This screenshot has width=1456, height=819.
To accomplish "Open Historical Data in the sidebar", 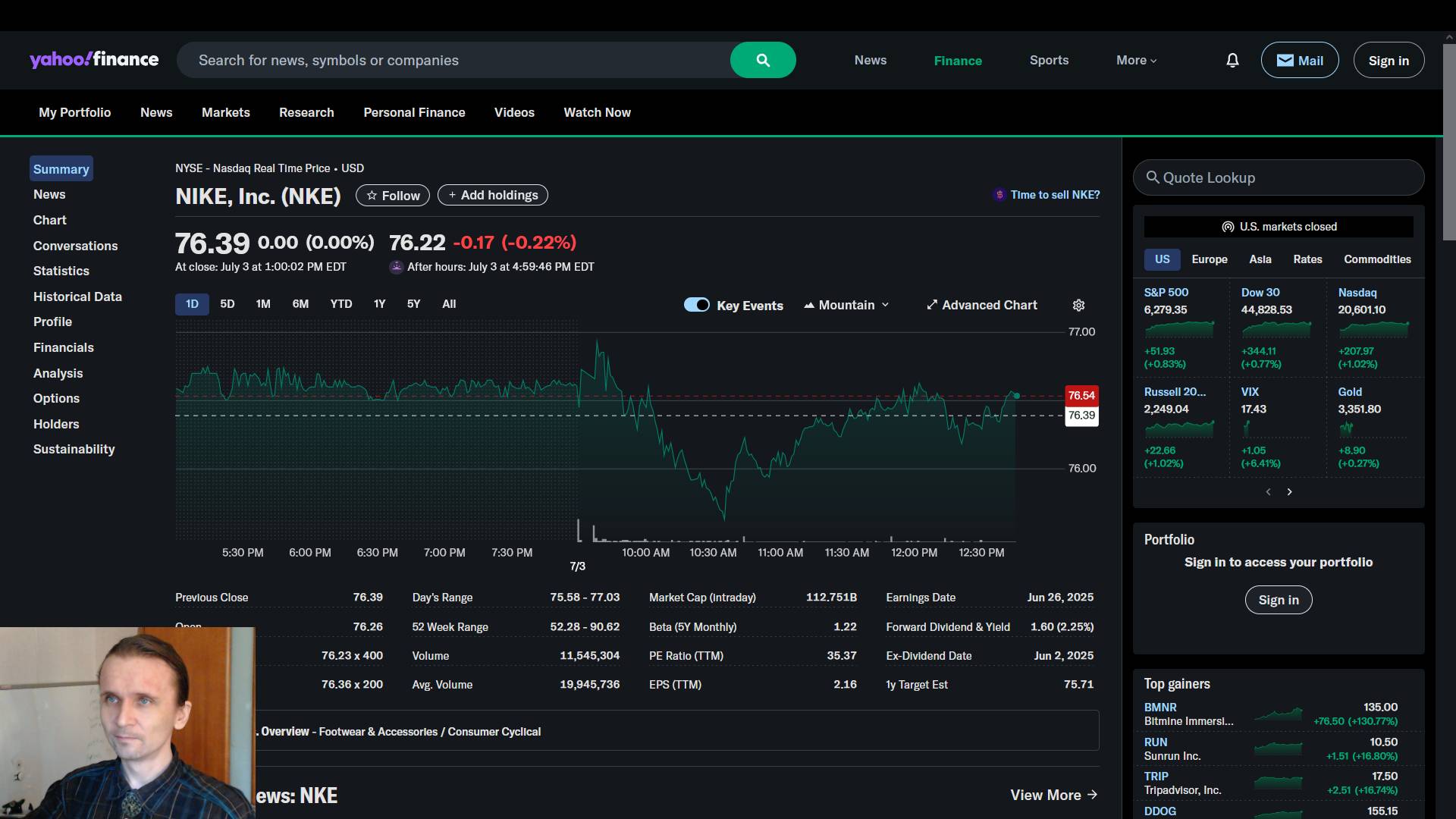I will (x=77, y=297).
